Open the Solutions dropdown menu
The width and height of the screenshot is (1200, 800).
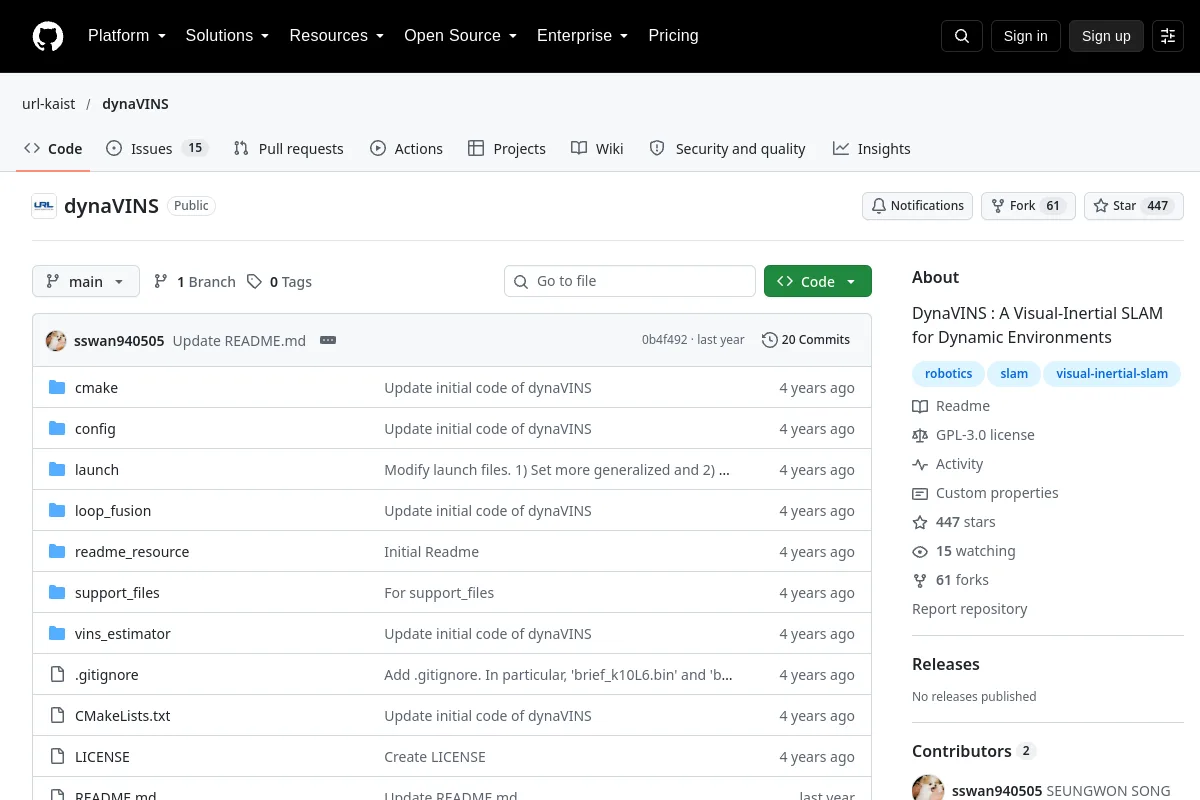pyautogui.click(x=228, y=36)
